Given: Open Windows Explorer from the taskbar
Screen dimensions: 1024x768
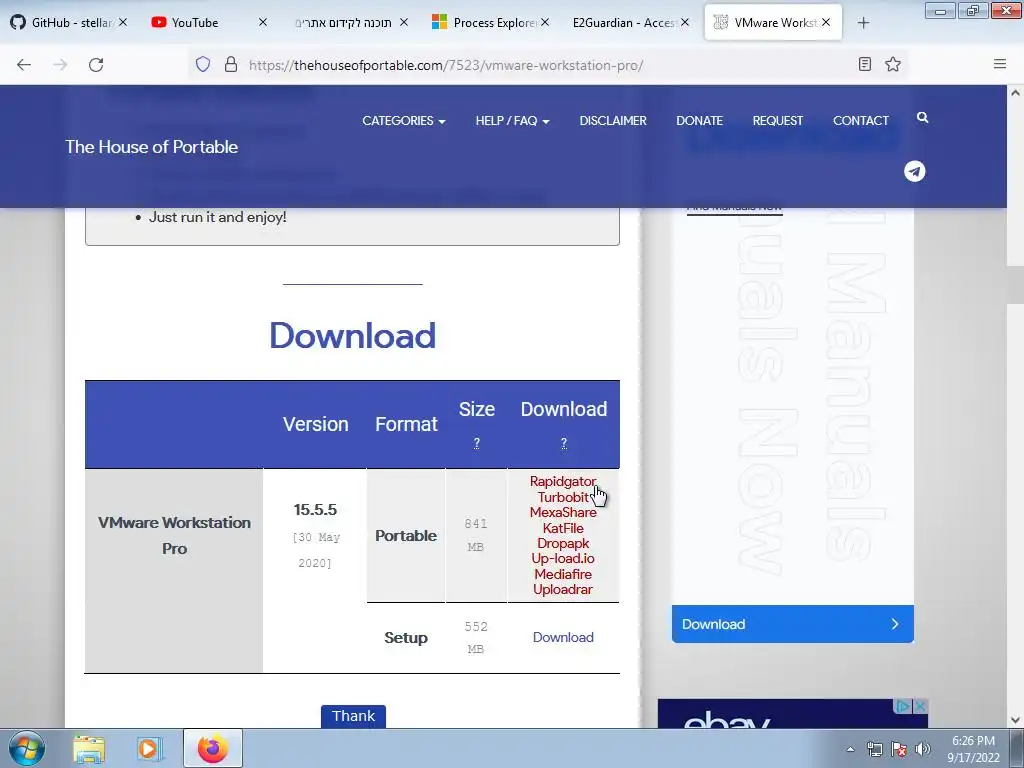Looking at the screenshot, I should point(89,749).
